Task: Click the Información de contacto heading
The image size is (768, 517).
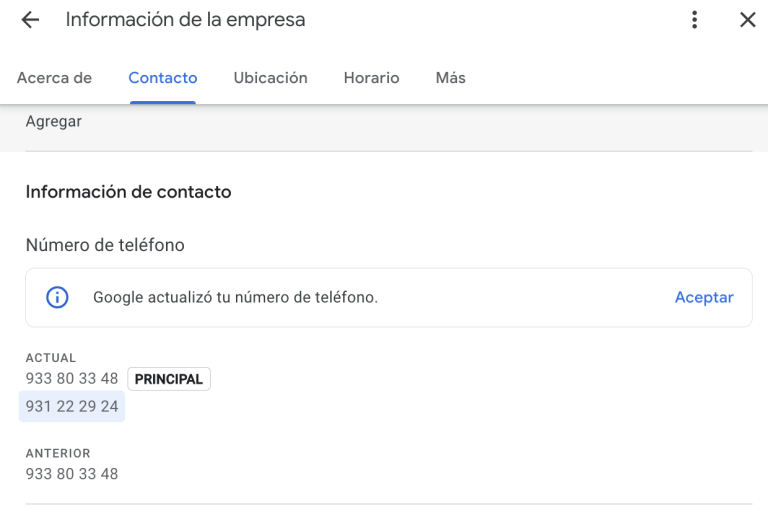Action: click(128, 191)
